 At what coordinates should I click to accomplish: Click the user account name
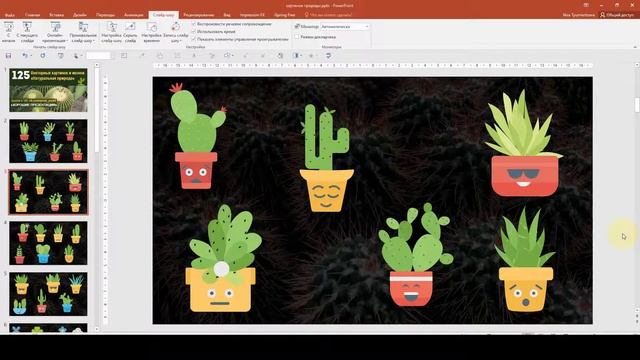pos(578,15)
